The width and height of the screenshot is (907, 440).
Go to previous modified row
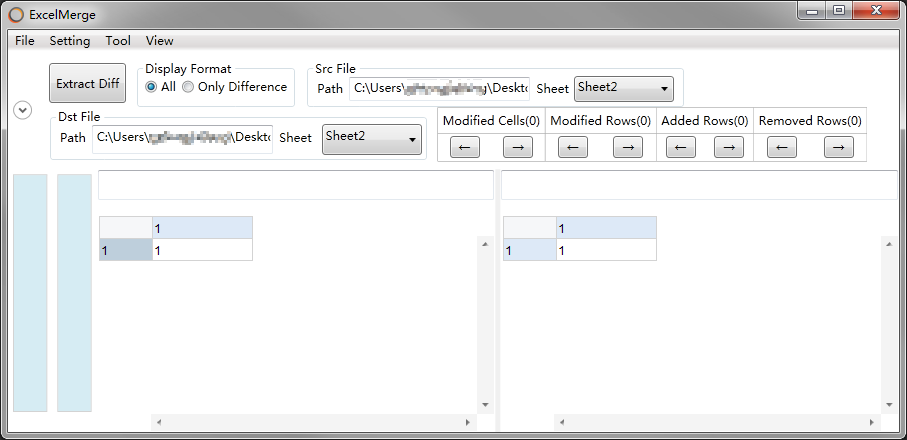click(x=573, y=147)
